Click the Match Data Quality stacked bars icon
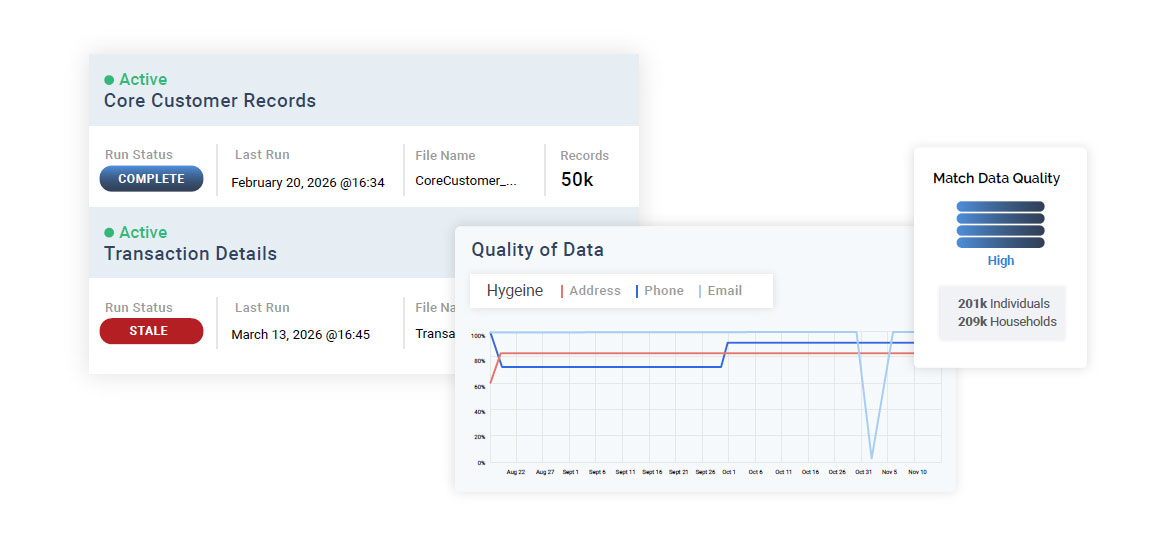This screenshot has width=1167, height=550. click(1000, 225)
